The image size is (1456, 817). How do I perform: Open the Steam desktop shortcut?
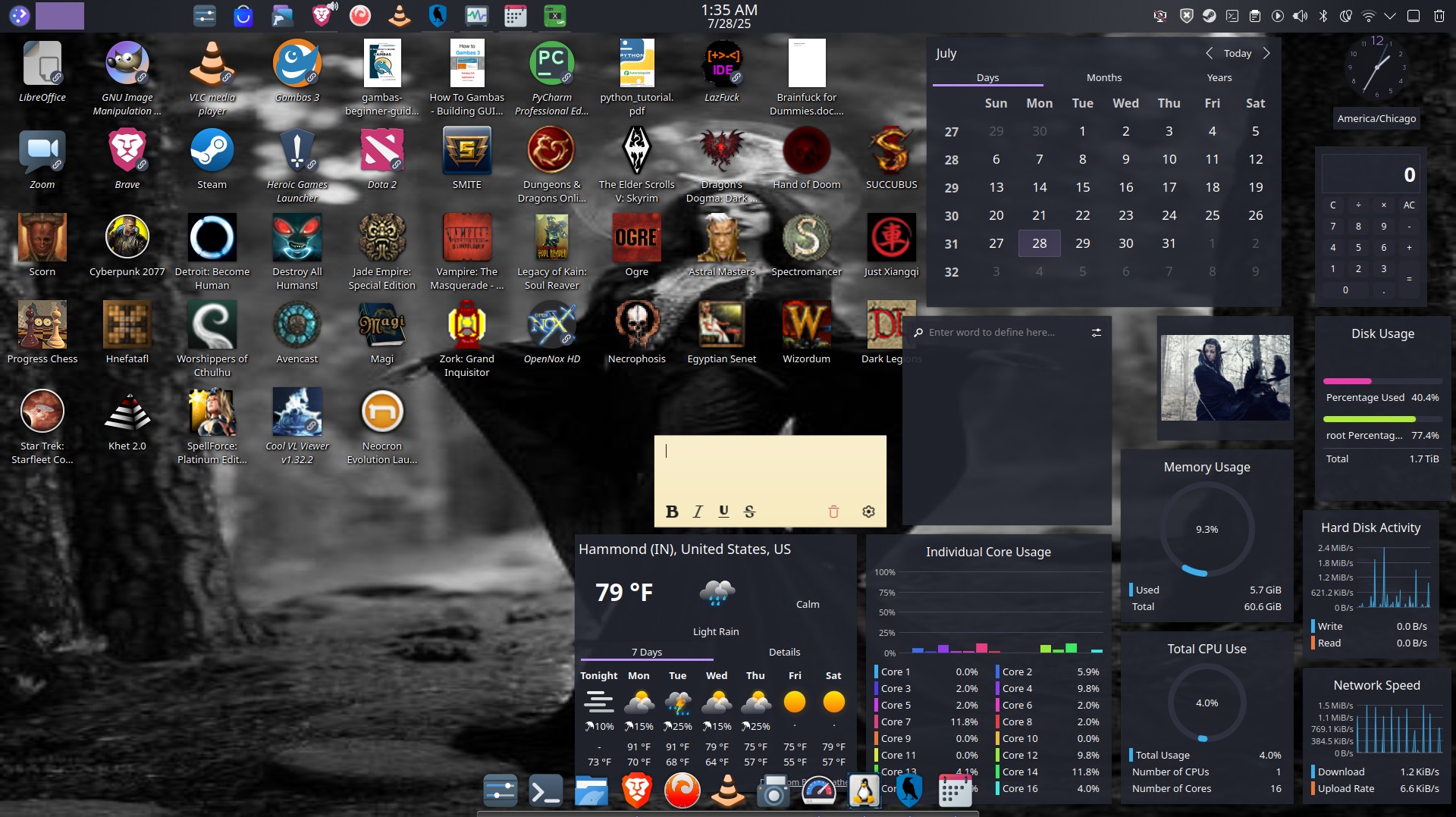(x=212, y=151)
